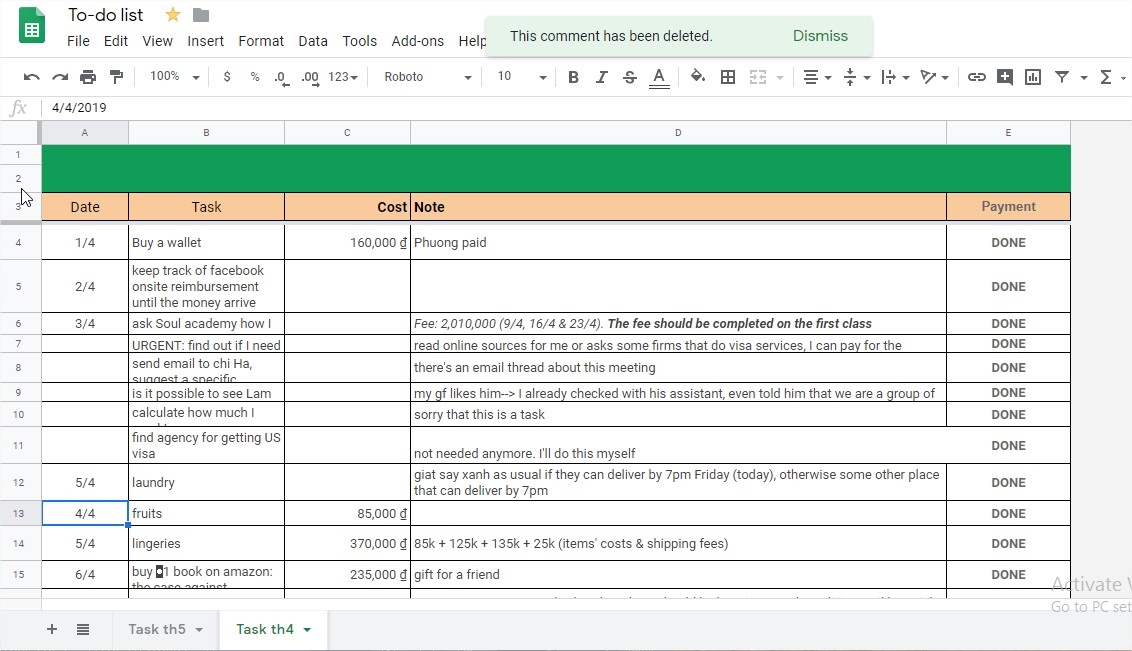Open zoom level 100% dropdown
This screenshot has height=651, width=1132.
point(174,77)
